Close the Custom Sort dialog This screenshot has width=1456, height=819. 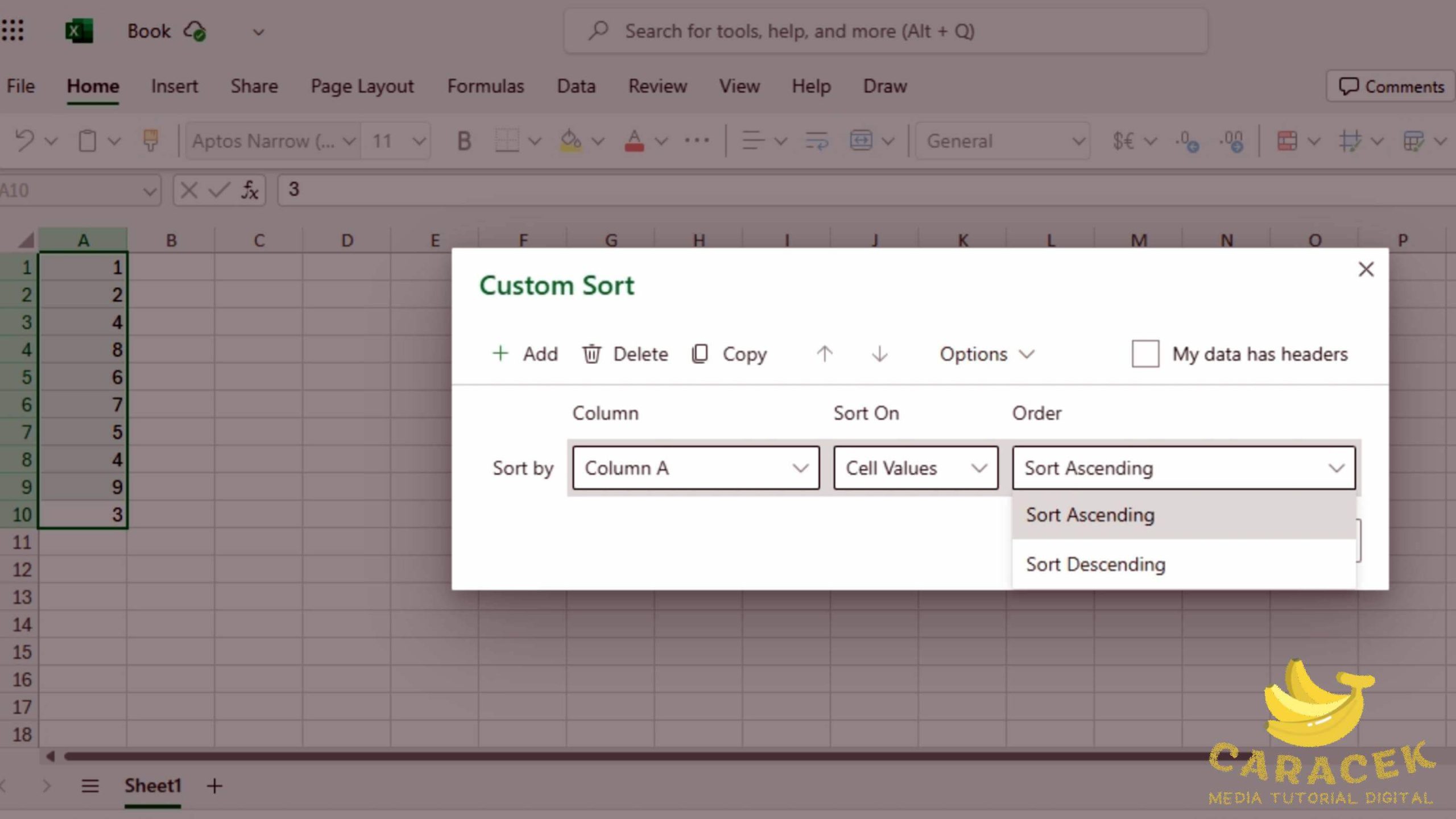coord(1366,269)
